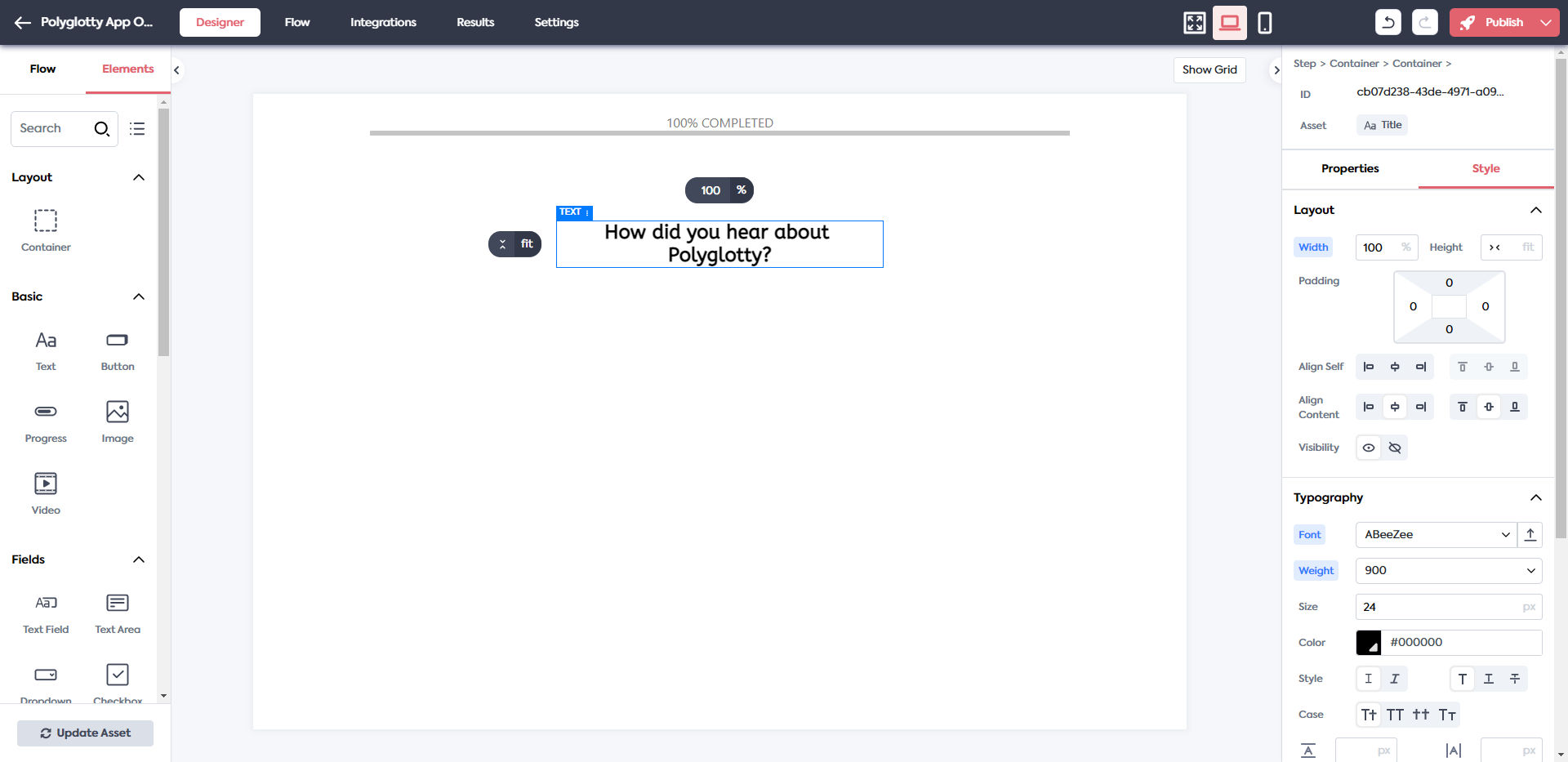Screen dimensions: 1568x762
Task: Open the font Weight dropdown
Action: click(1448, 570)
